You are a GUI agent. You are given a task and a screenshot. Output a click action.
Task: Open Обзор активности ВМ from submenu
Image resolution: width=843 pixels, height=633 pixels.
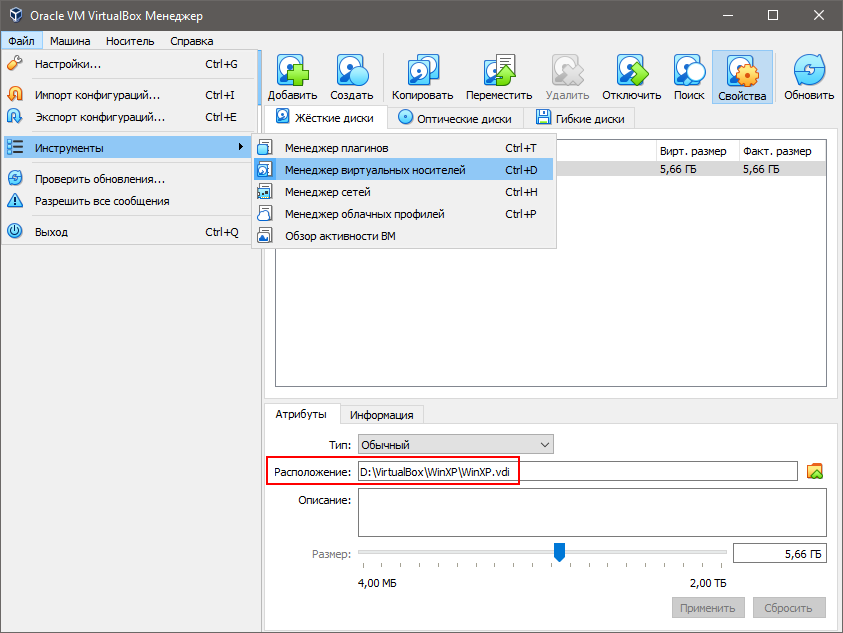404,236
